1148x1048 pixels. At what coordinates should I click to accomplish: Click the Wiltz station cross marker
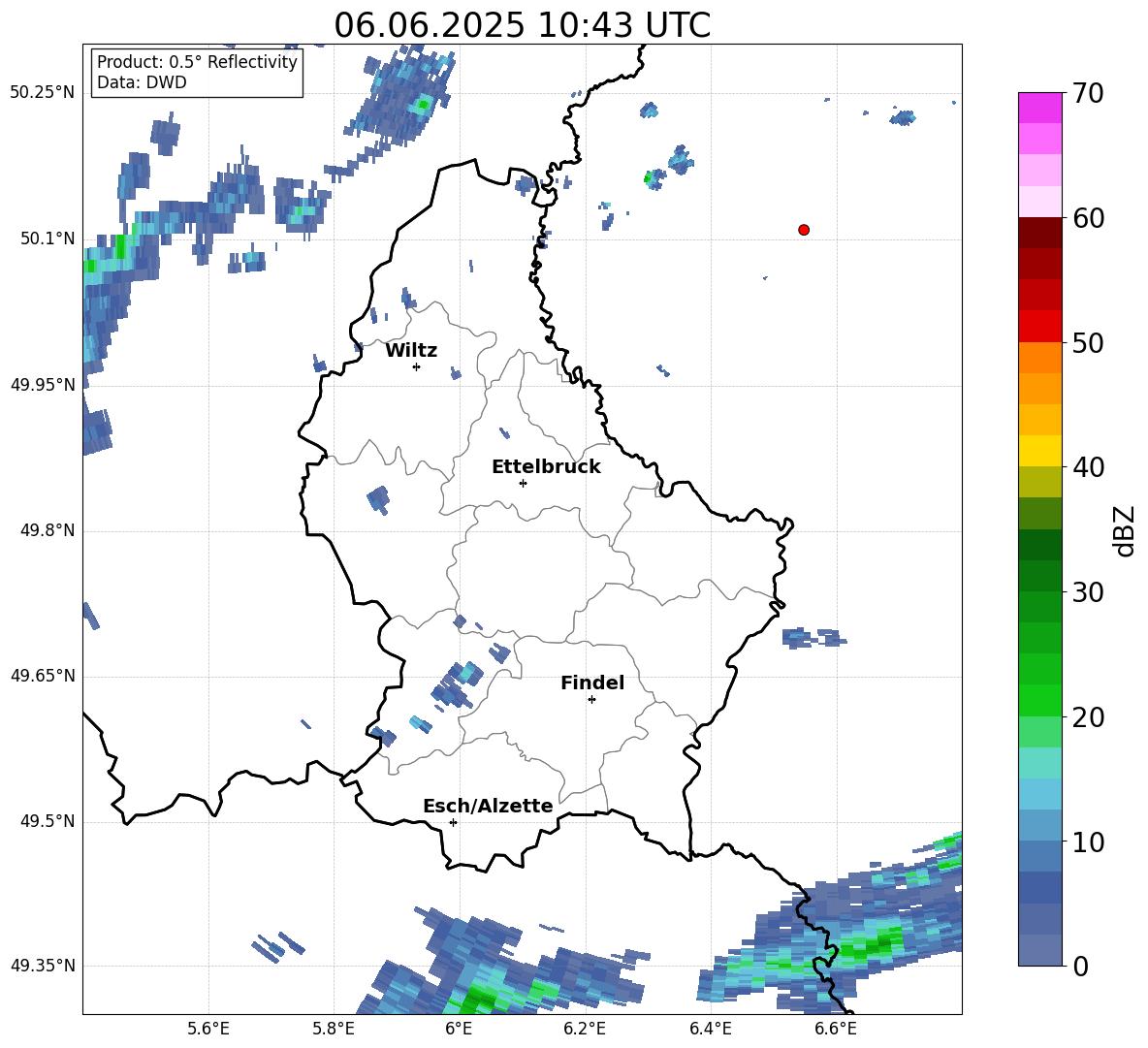coord(417,366)
